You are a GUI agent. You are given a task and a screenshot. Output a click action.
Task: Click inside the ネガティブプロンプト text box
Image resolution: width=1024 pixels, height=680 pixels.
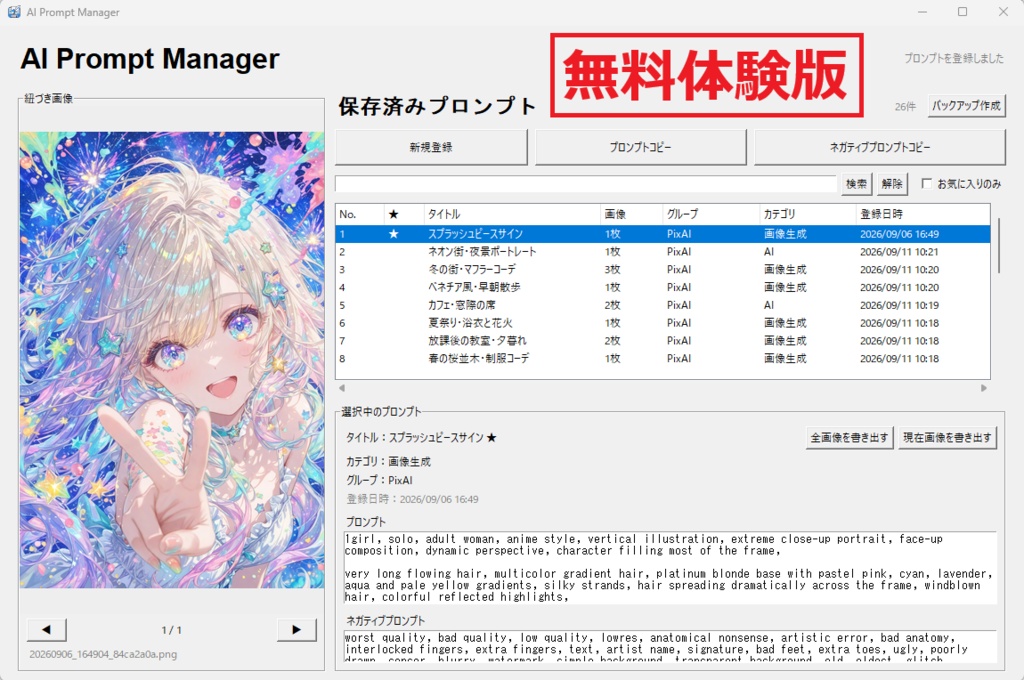670,647
